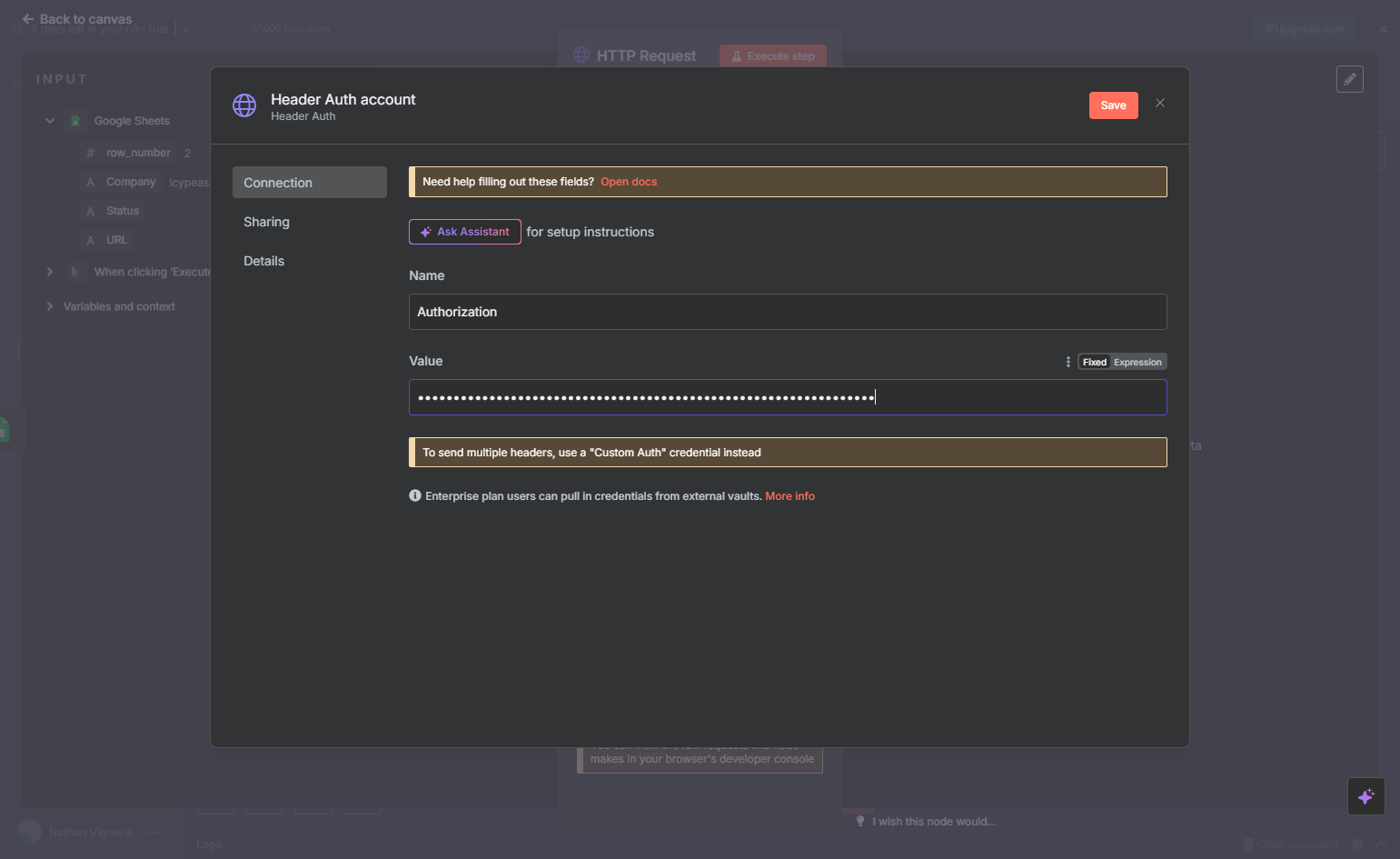Set Value mode to Fixed
This screenshot has width=1400, height=859.
click(x=1095, y=362)
